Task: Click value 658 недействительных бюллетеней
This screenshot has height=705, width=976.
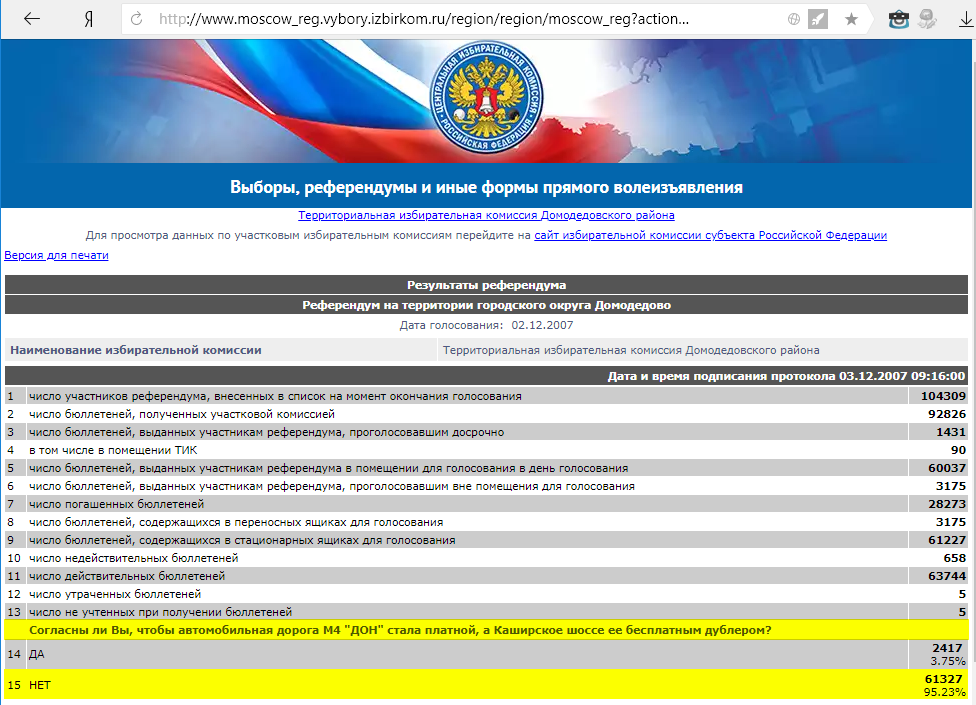Action: [955, 558]
